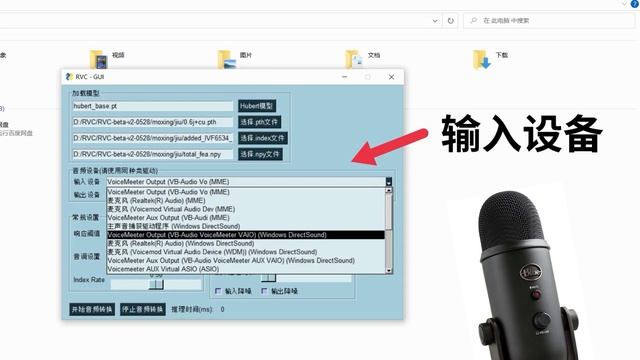Click the 选择.npy文件 button
Image resolution: width=640 pixels, height=360 pixels.
coord(260,154)
